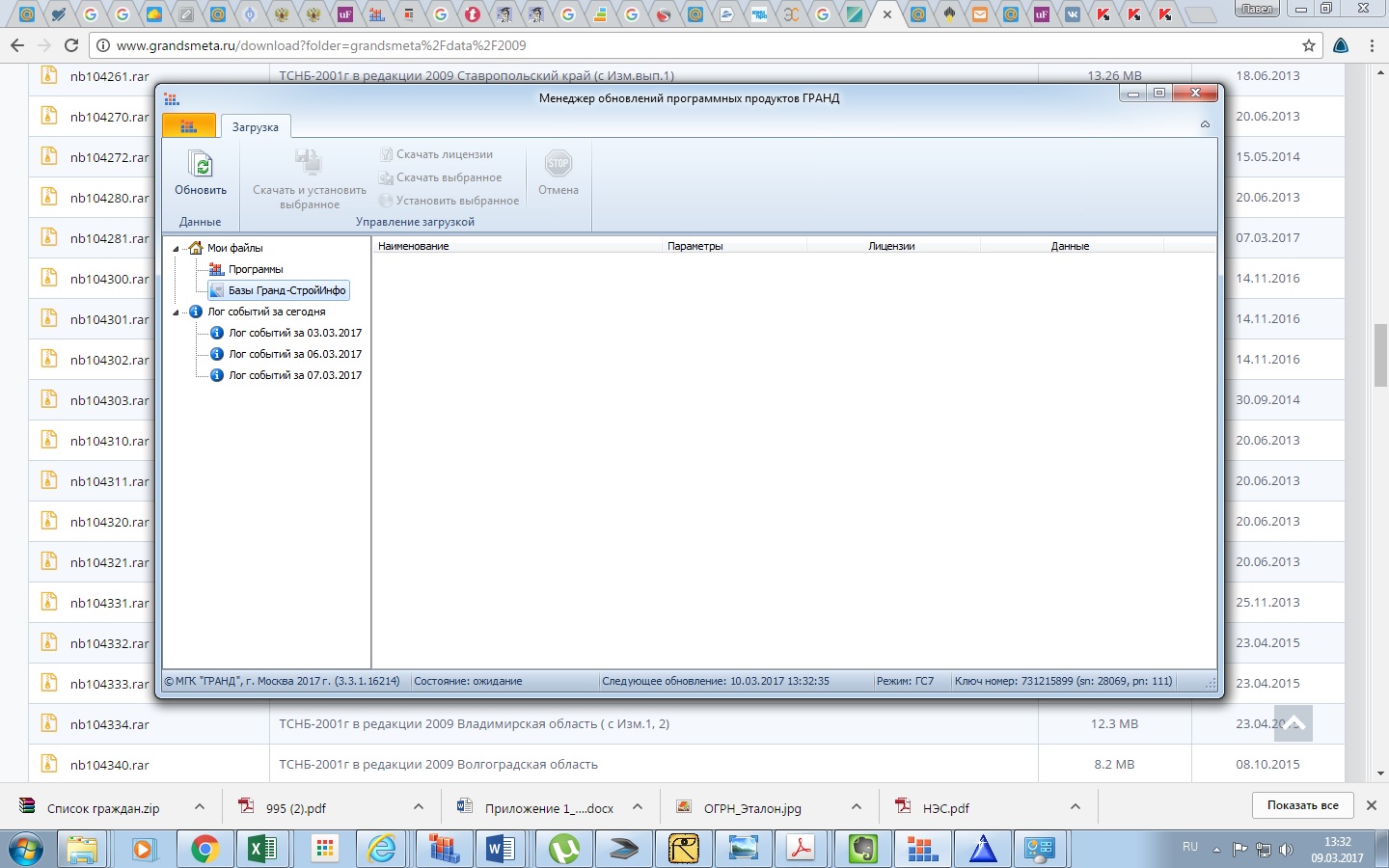Click the Наименование column header
1389x868 pixels.
tap(517, 246)
